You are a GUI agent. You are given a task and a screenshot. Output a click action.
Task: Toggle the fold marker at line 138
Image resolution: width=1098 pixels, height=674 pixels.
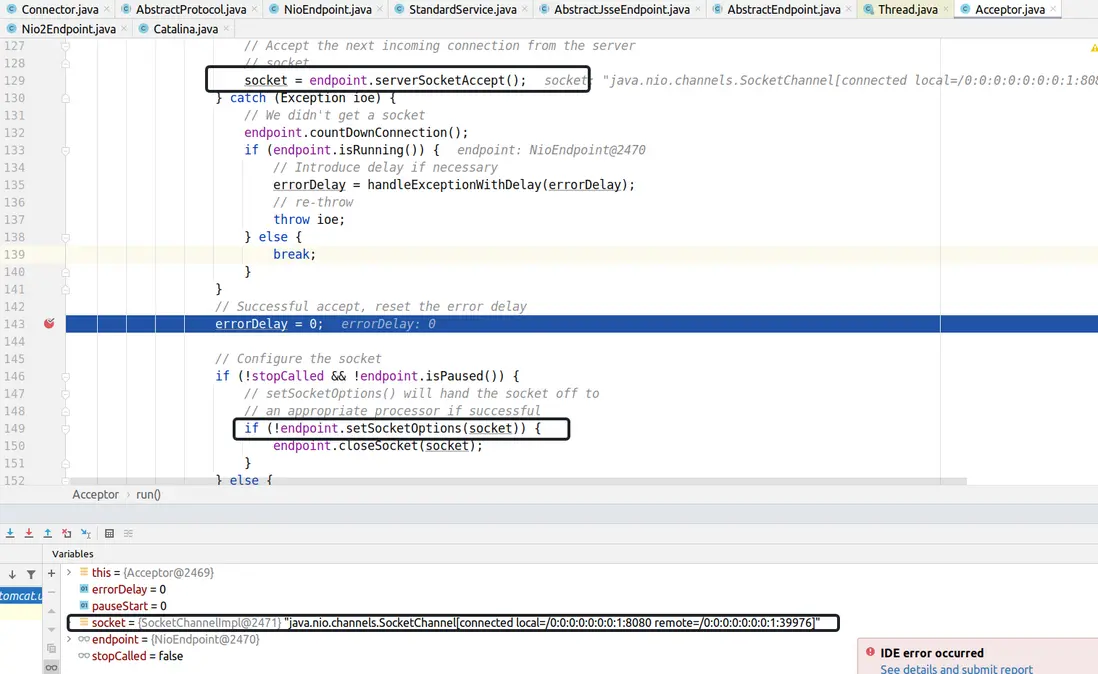[x=65, y=237]
